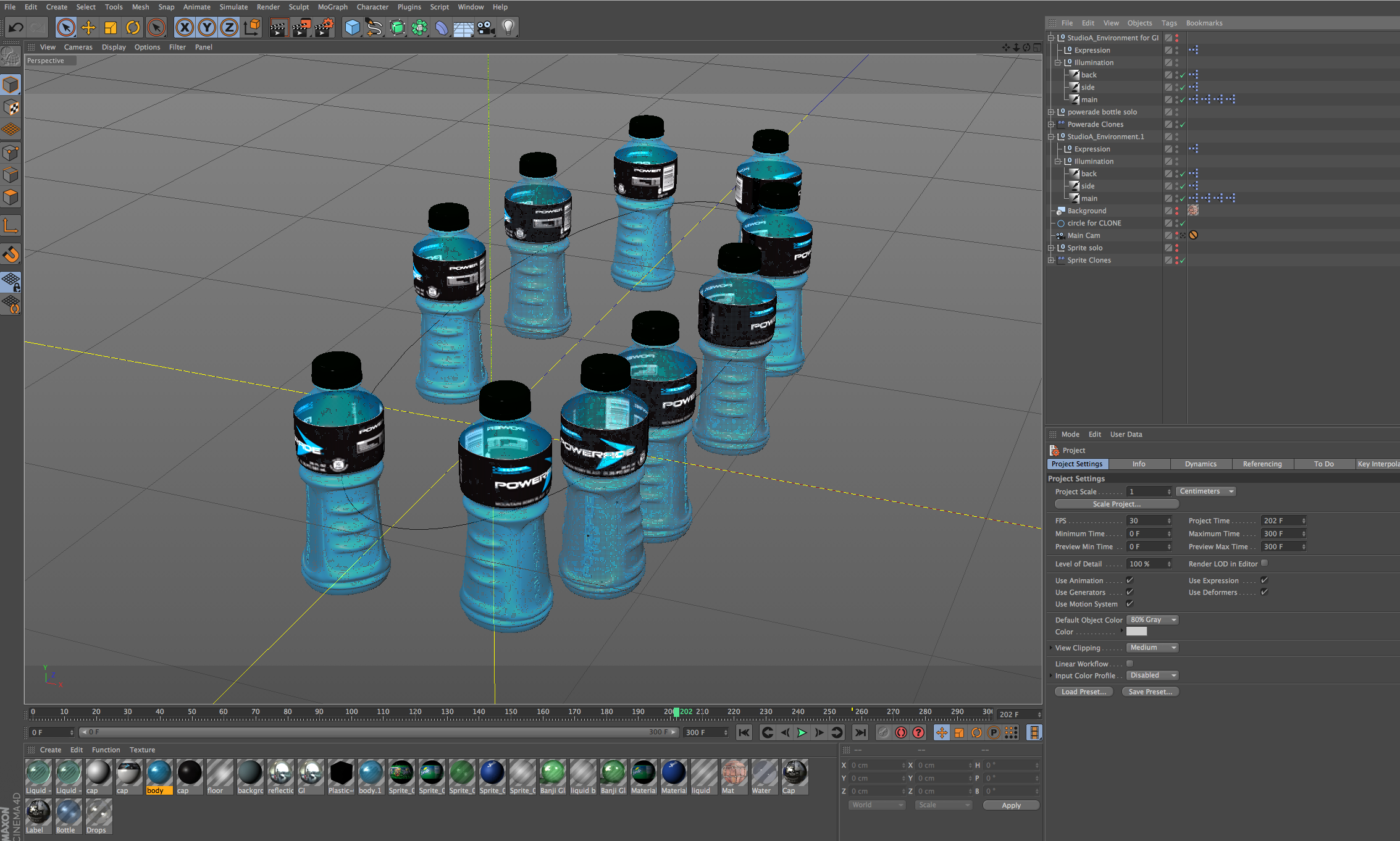
Task: Click Render View clapperboard icon
Action: point(278,27)
